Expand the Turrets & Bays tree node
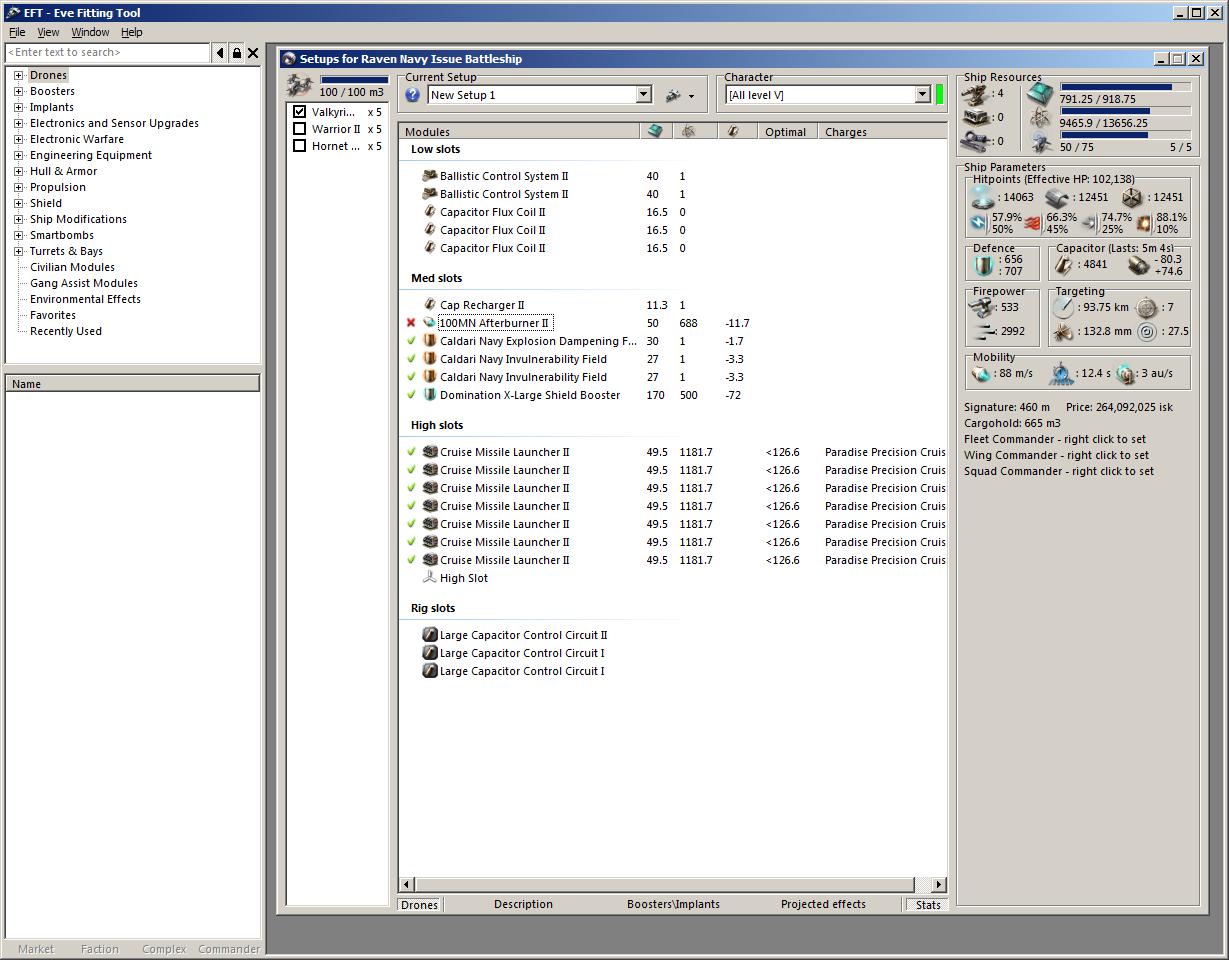 click(x=18, y=251)
